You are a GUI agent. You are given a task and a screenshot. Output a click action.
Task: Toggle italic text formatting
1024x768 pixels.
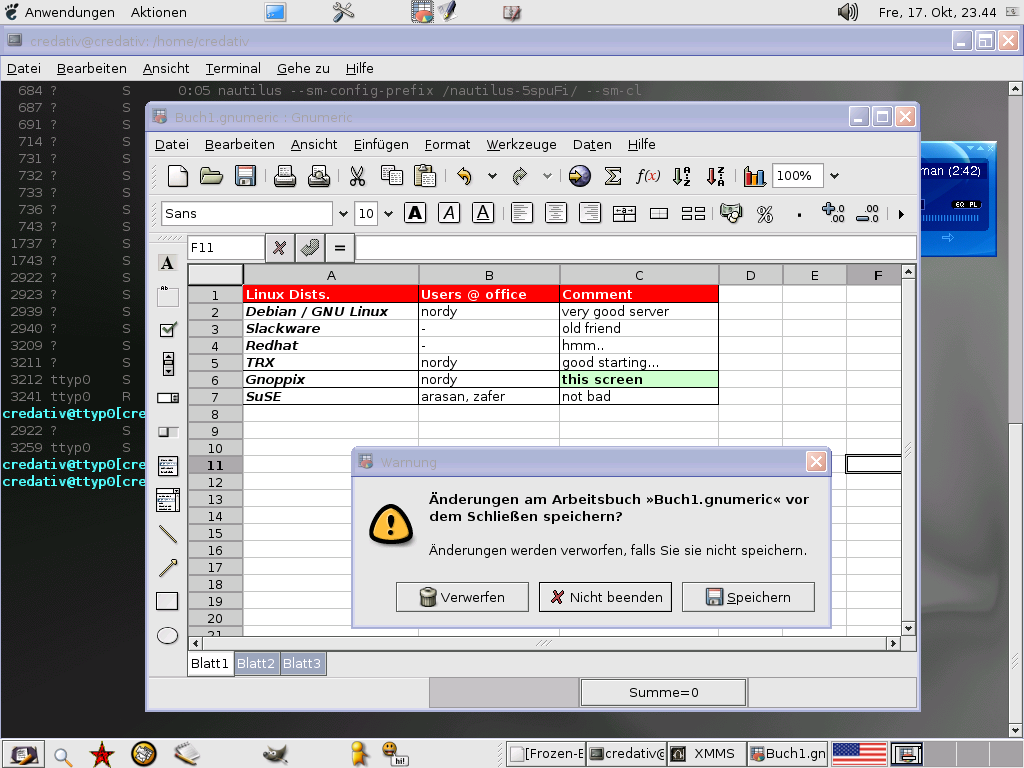coord(449,213)
